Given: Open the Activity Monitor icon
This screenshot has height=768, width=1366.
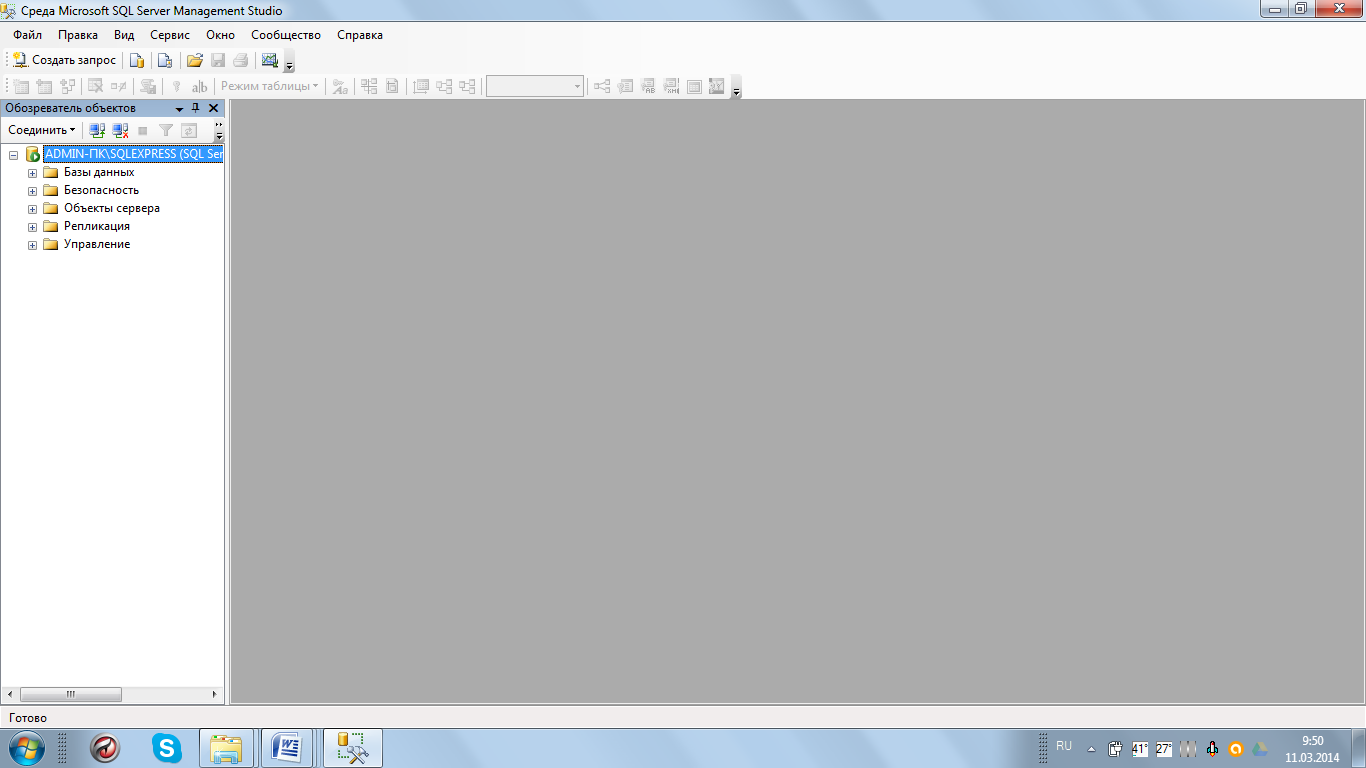Looking at the screenshot, I should 270,60.
